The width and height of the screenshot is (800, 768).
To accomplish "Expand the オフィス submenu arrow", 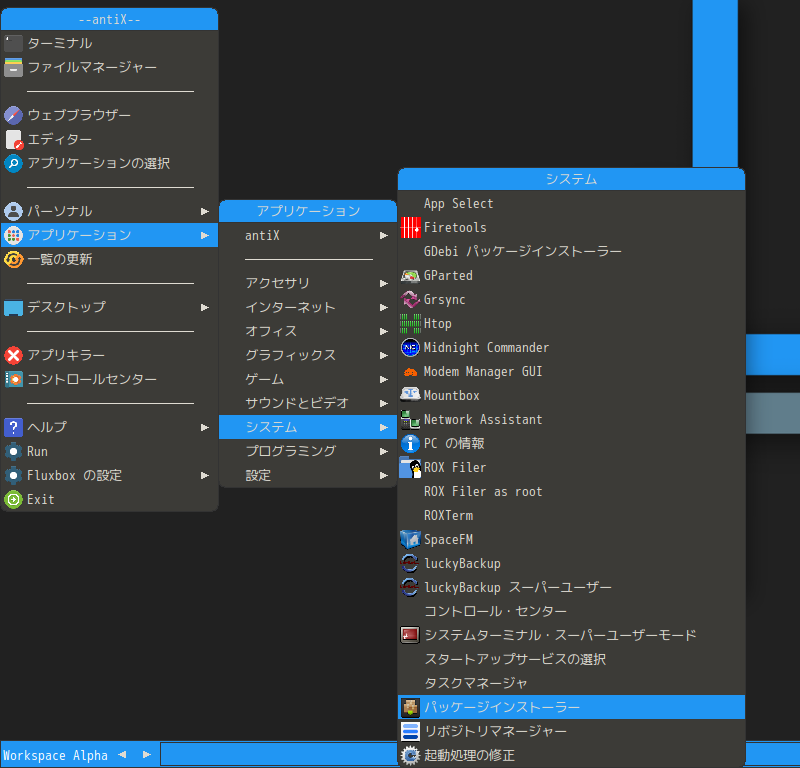I will 384,331.
